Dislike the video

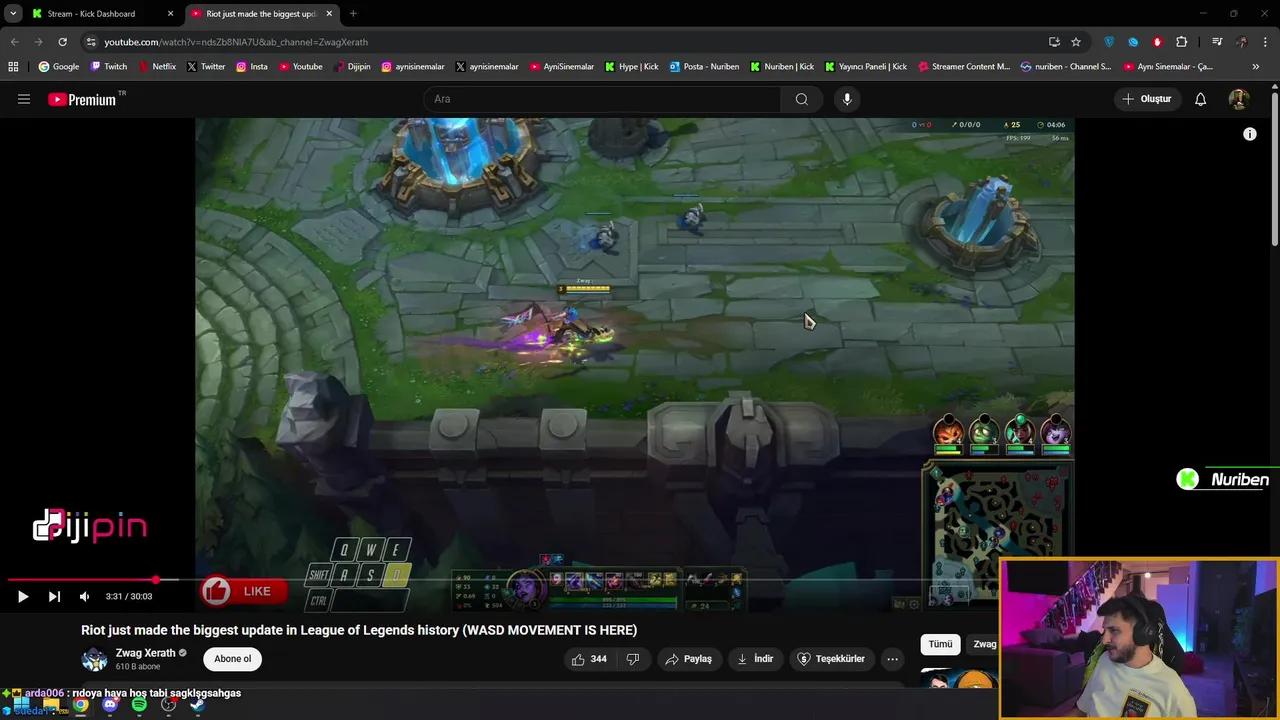click(632, 659)
